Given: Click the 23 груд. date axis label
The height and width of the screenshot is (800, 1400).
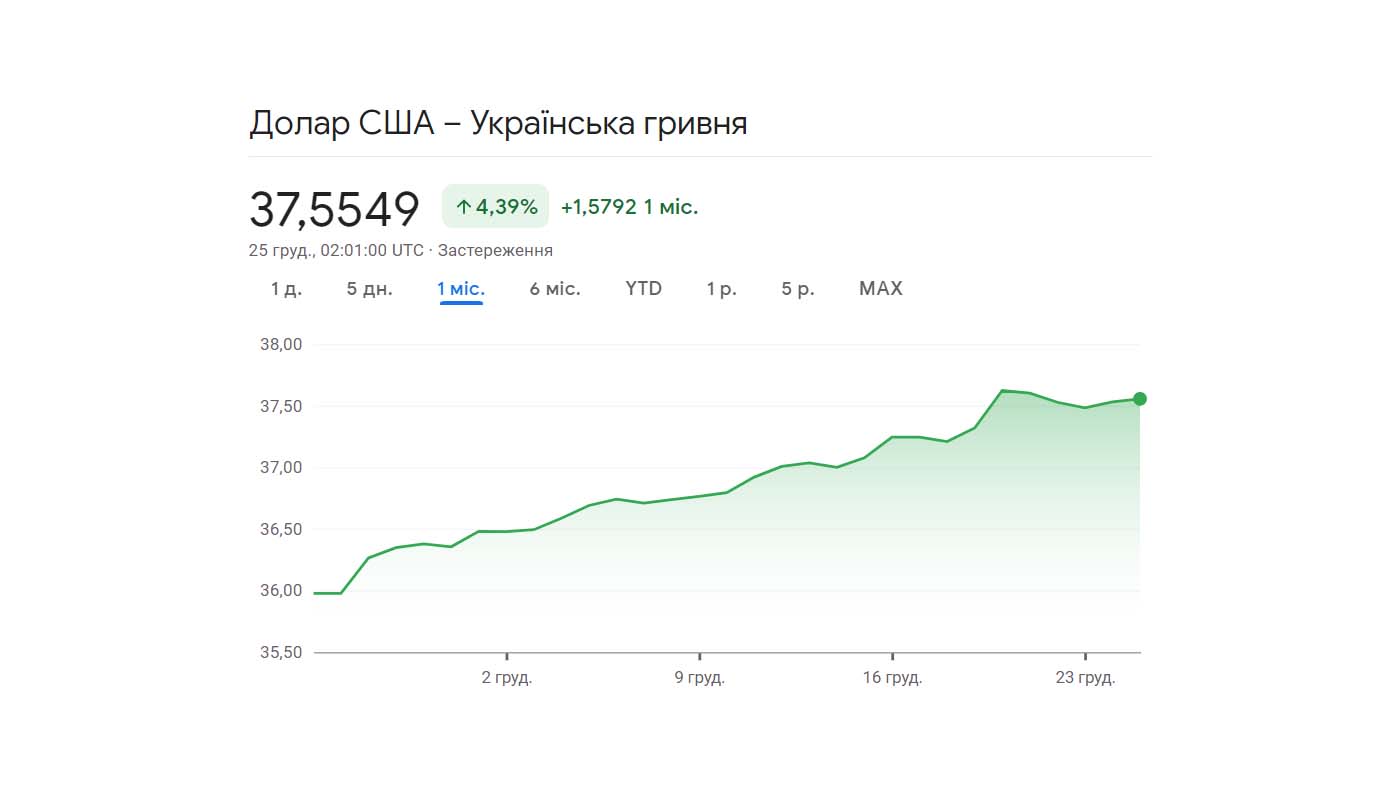Looking at the screenshot, I should click(x=1085, y=678).
